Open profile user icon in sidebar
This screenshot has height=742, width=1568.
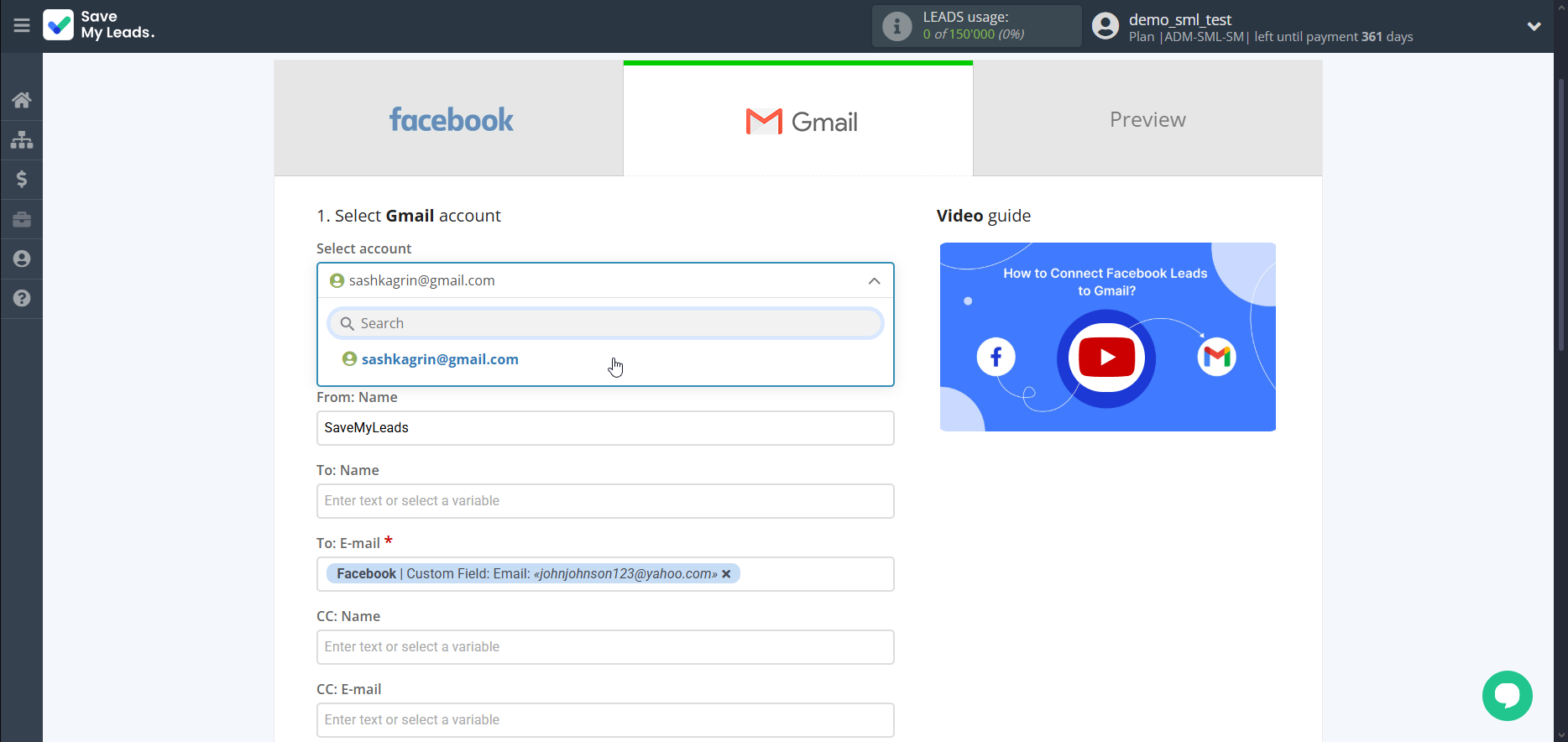[22, 259]
